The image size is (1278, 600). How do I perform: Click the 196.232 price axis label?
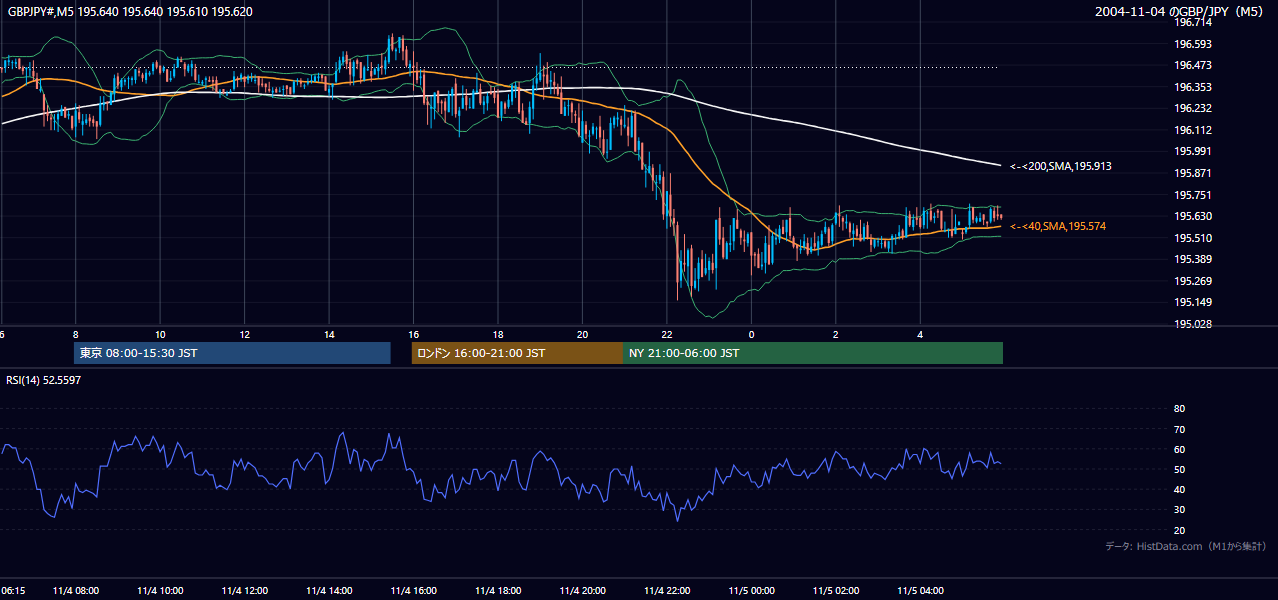pos(1193,108)
